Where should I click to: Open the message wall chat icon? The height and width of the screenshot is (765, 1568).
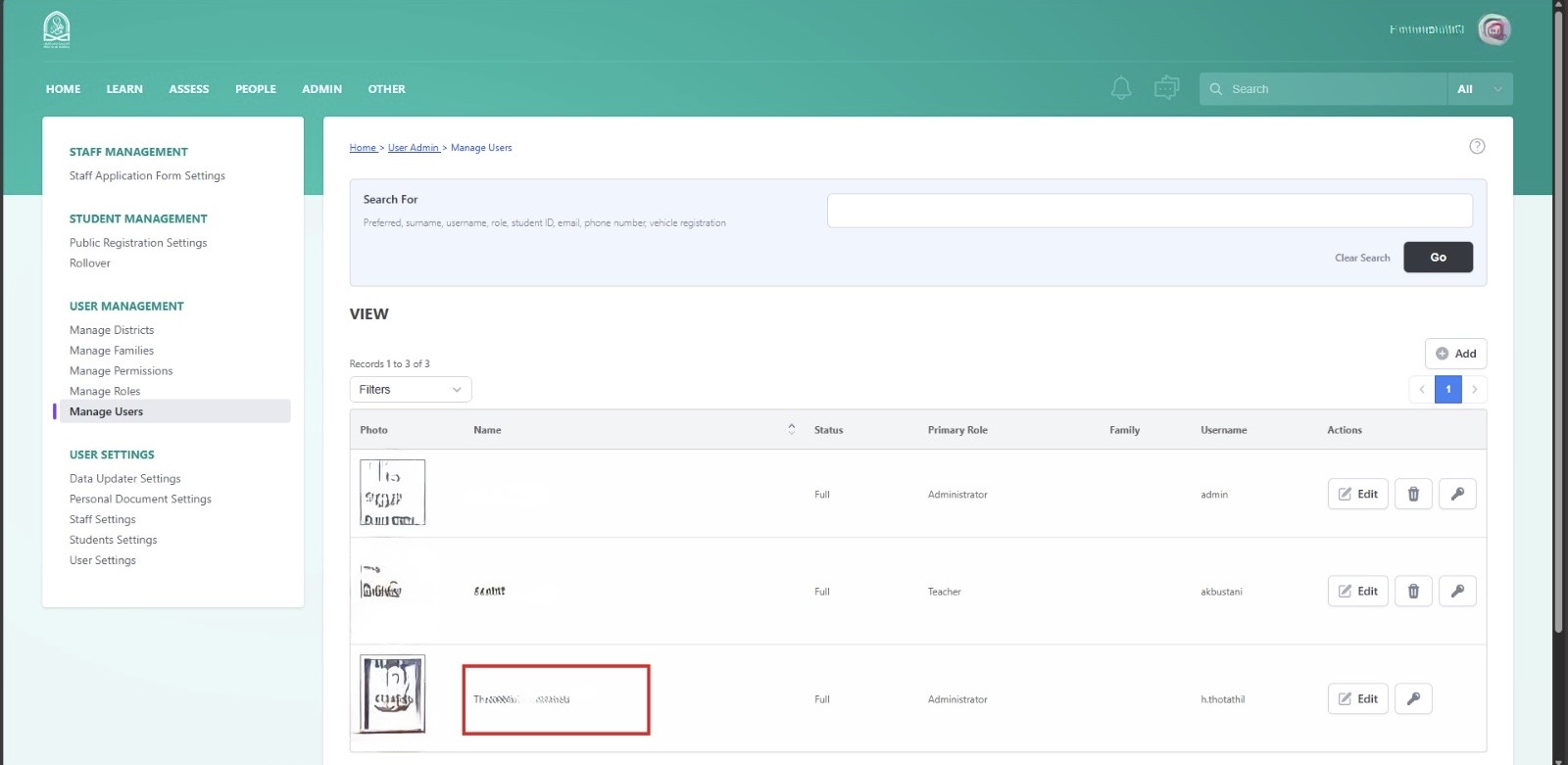1166,88
